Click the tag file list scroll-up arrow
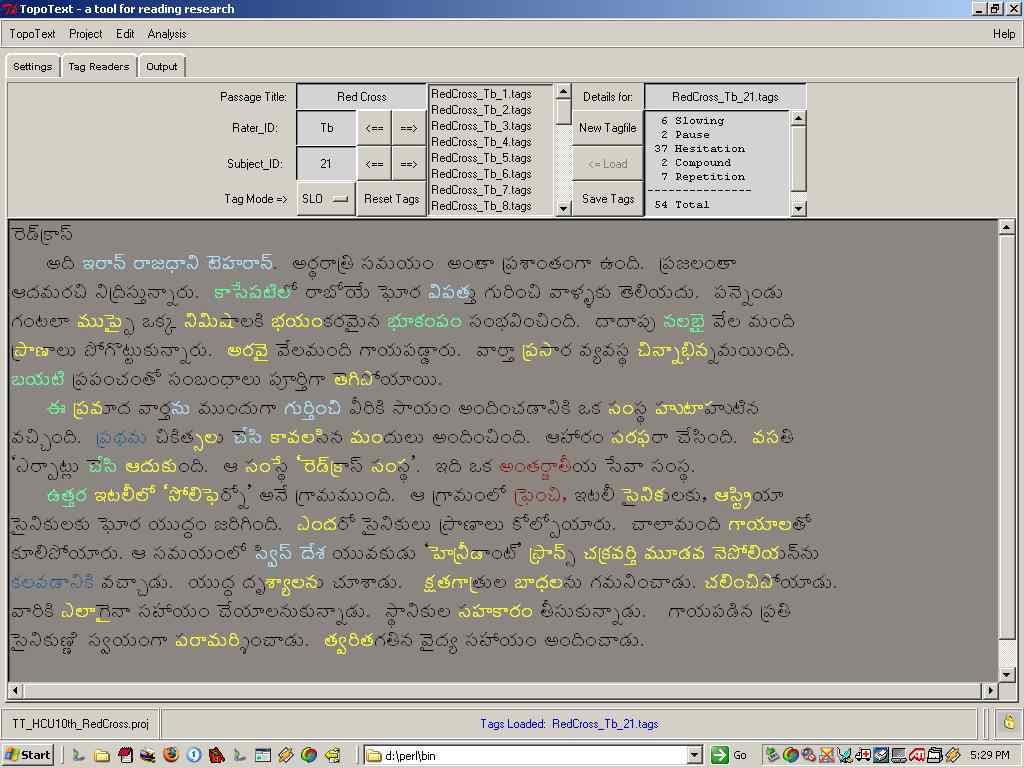 [564, 92]
